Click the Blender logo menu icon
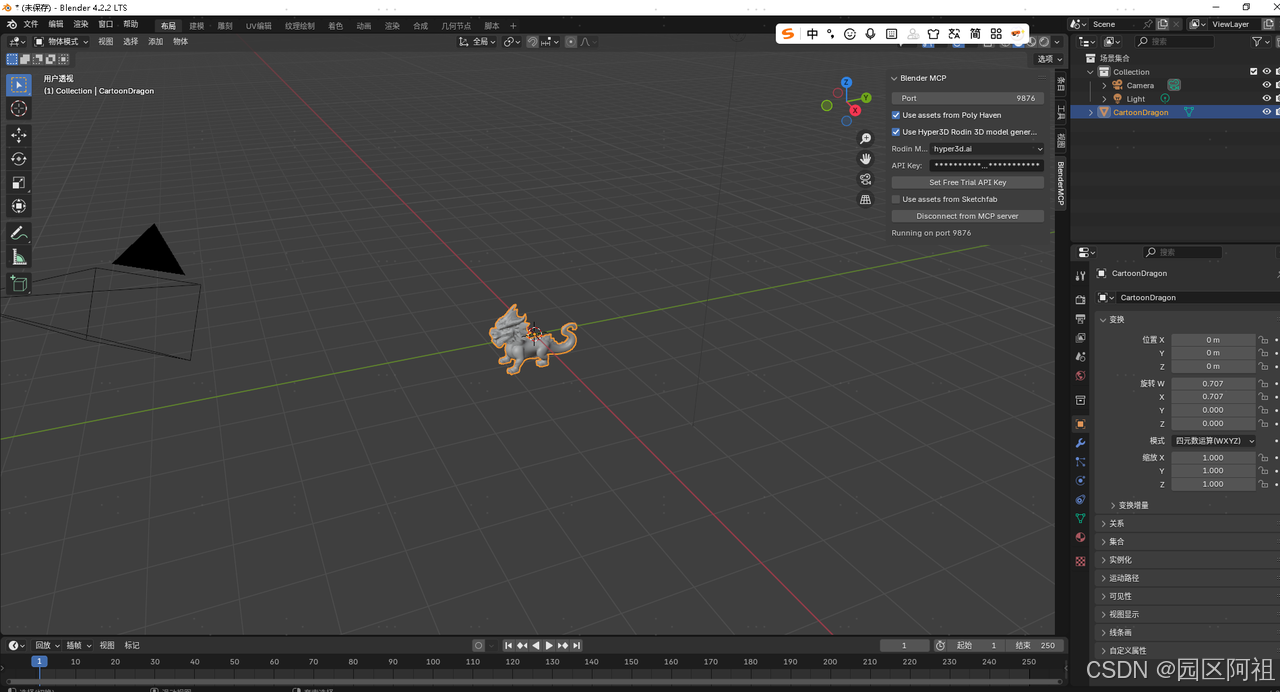 point(10,24)
